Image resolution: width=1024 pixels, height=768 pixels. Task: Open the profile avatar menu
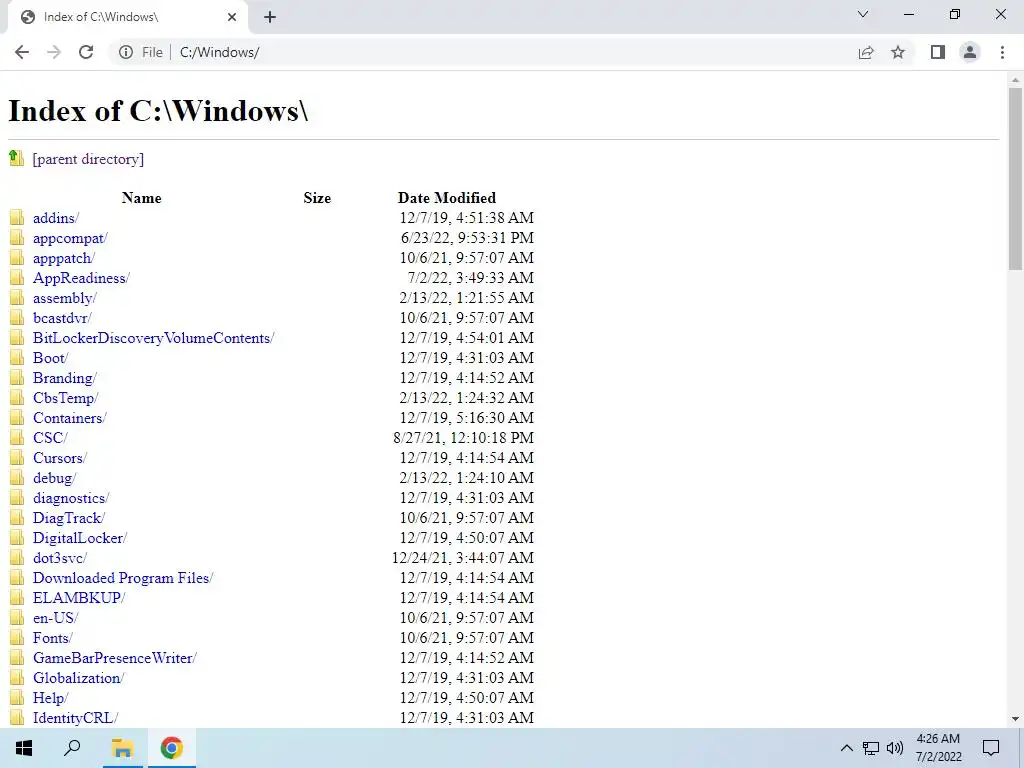970,52
